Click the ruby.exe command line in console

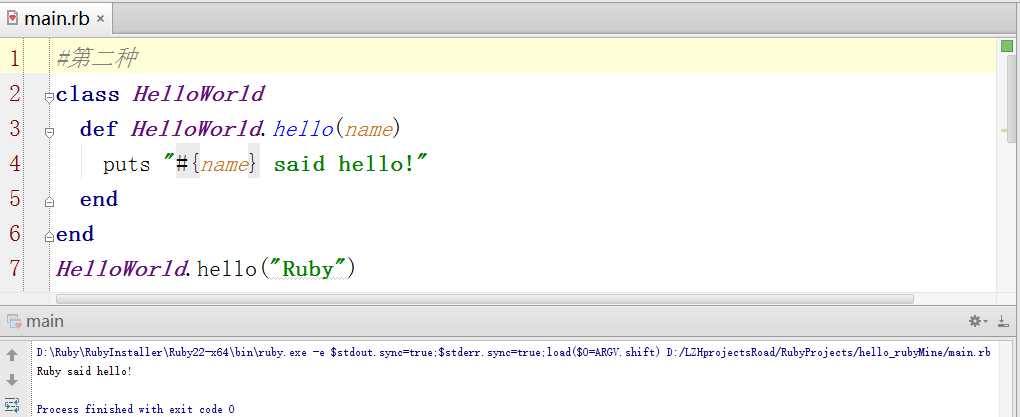click(x=513, y=353)
